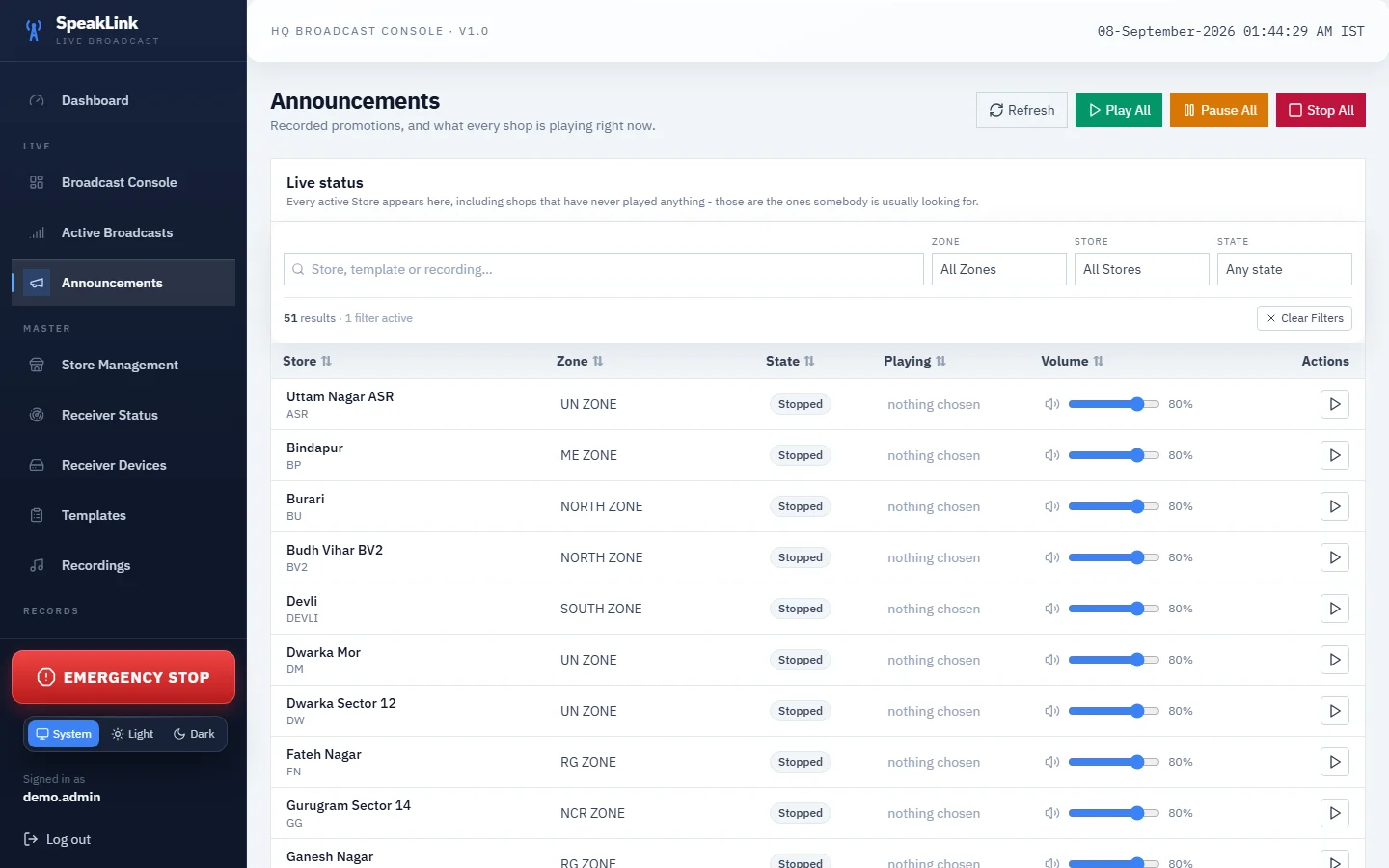Click the SpeakLink antenna logo

coord(34,31)
